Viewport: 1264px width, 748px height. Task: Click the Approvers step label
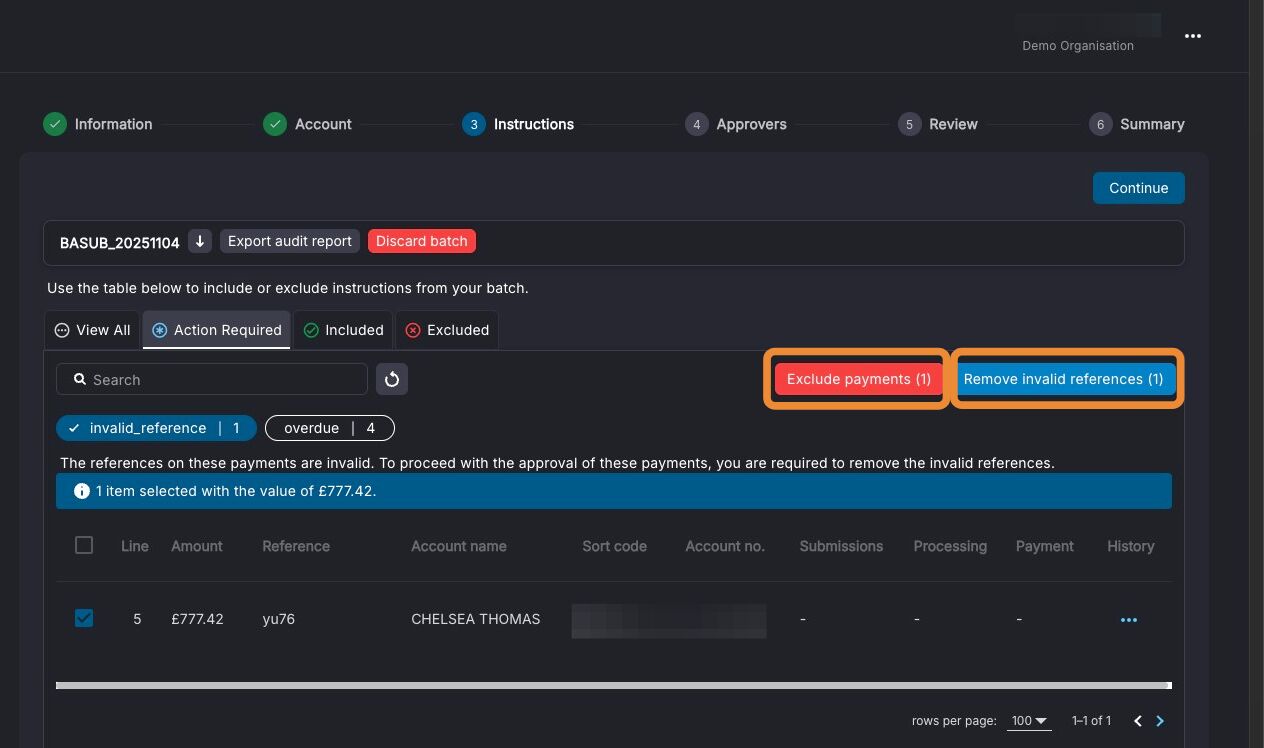point(752,124)
